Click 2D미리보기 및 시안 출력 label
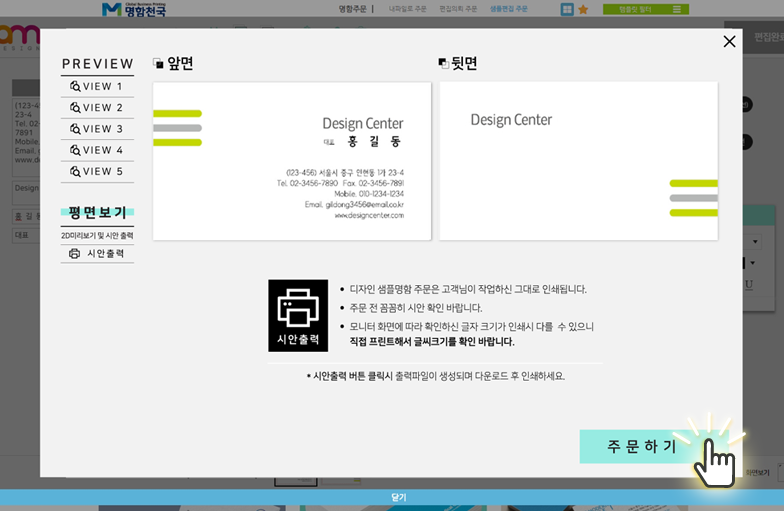The height and width of the screenshot is (511, 784). [x=97, y=236]
